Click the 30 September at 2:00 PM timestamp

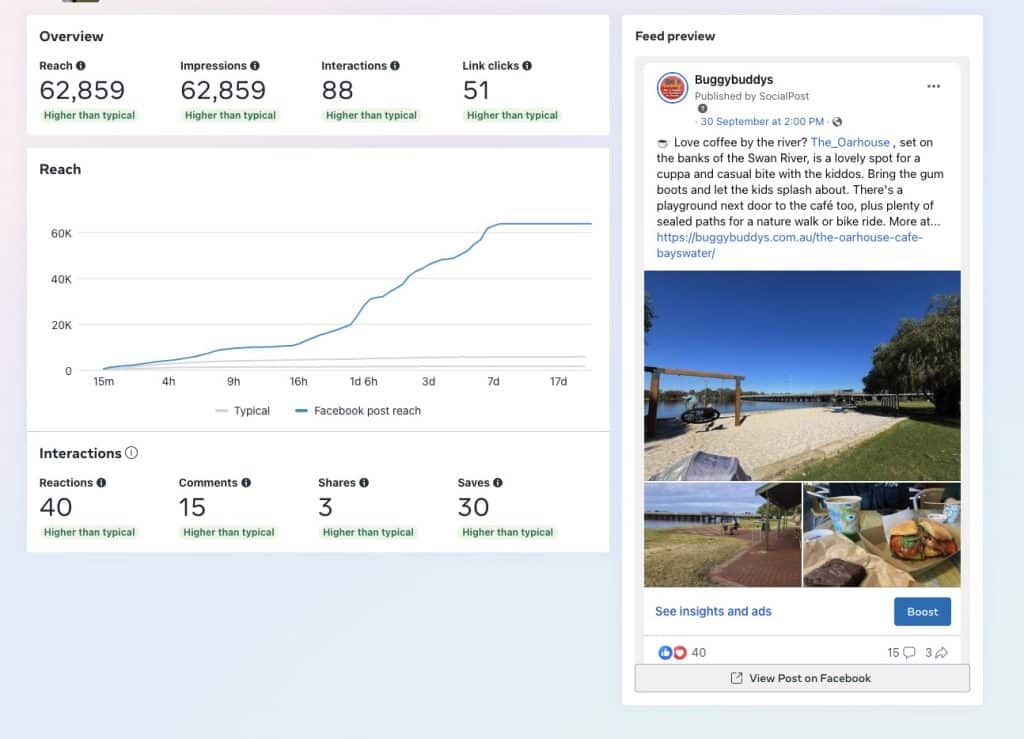click(762, 122)
